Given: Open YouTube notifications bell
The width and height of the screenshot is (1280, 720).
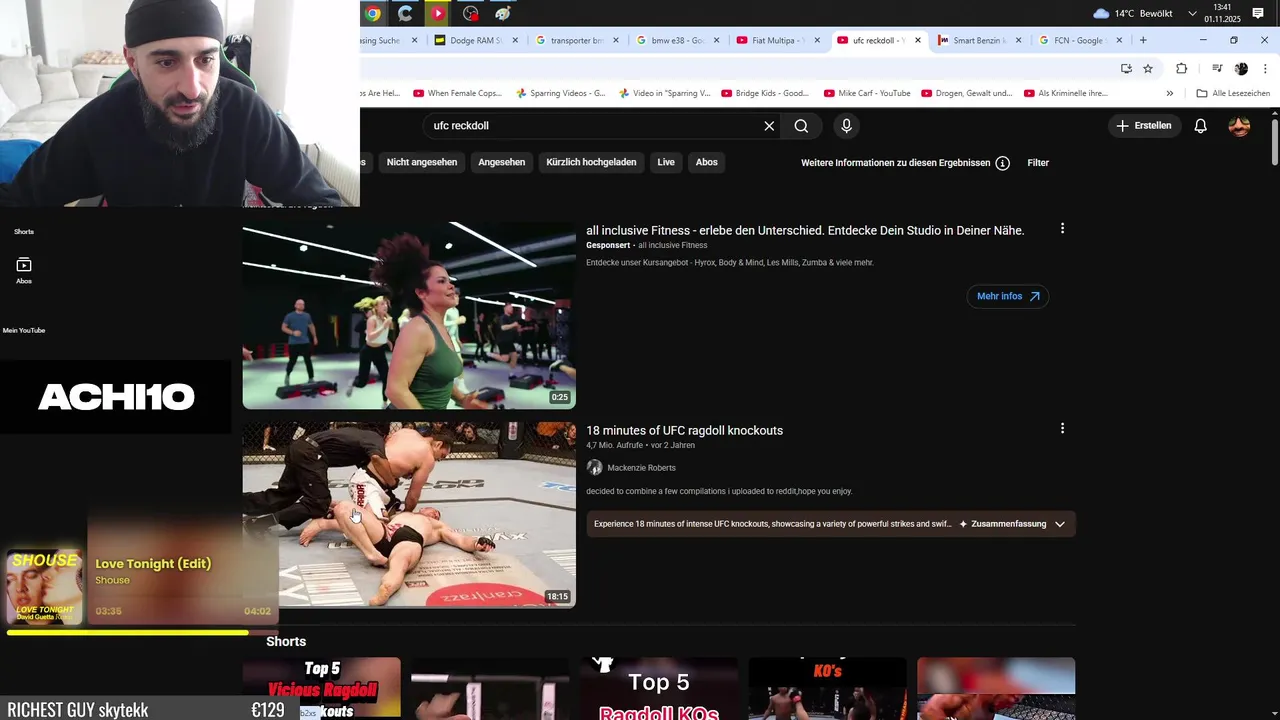Looking at the screenshot, I should tap(1201, 126).
